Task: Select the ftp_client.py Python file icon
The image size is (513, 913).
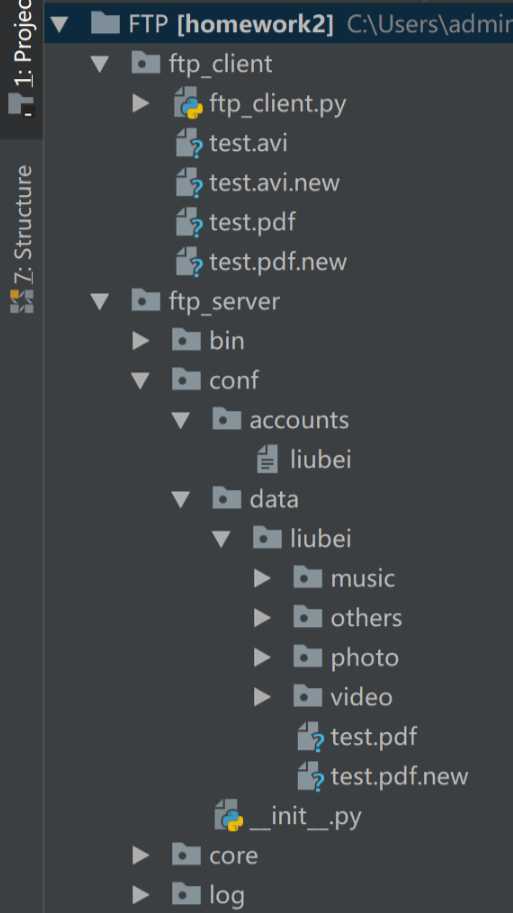Action: (188, 104)
